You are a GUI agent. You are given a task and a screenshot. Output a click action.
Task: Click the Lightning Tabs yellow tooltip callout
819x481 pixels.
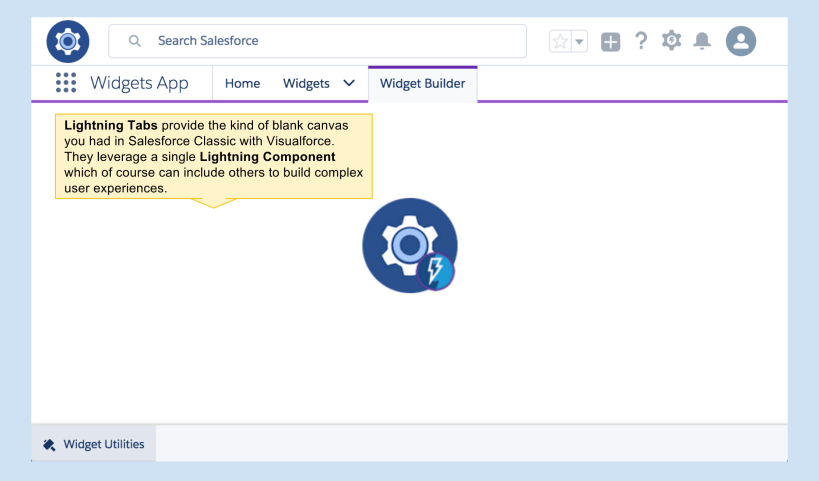[214, 156]
